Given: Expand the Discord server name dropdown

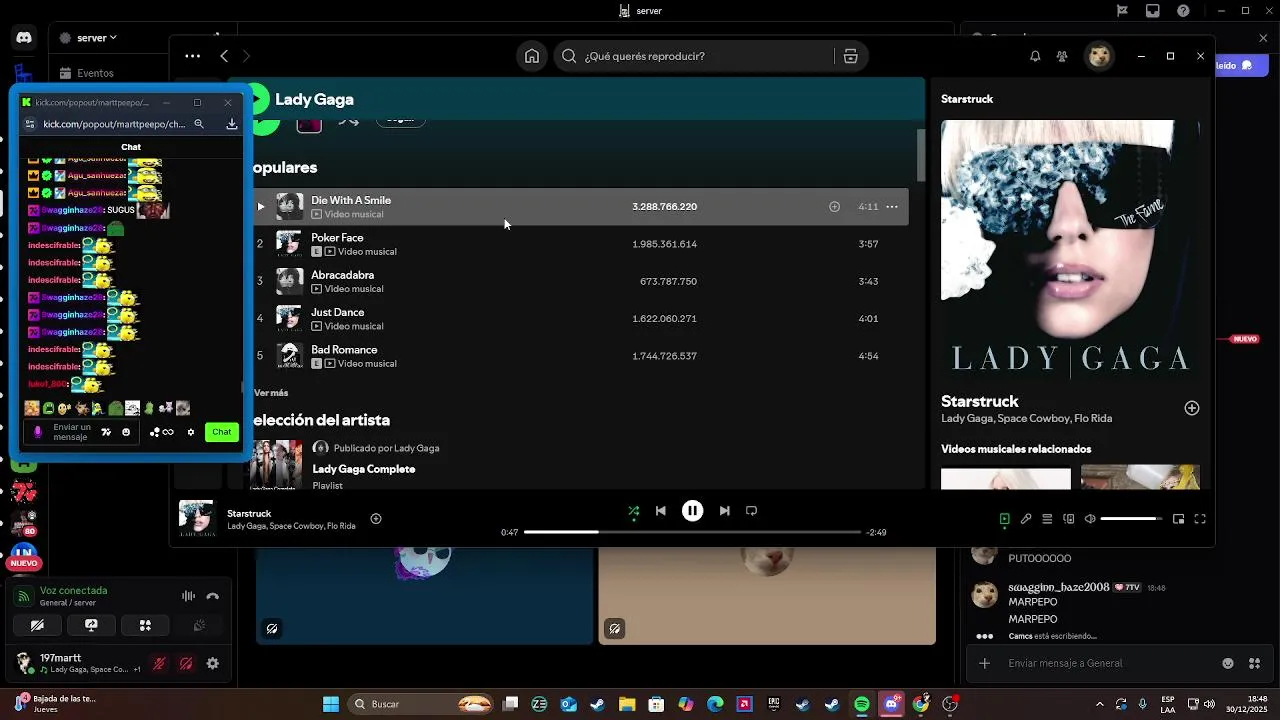Looking at the screenshot, I should pos(98,38).
